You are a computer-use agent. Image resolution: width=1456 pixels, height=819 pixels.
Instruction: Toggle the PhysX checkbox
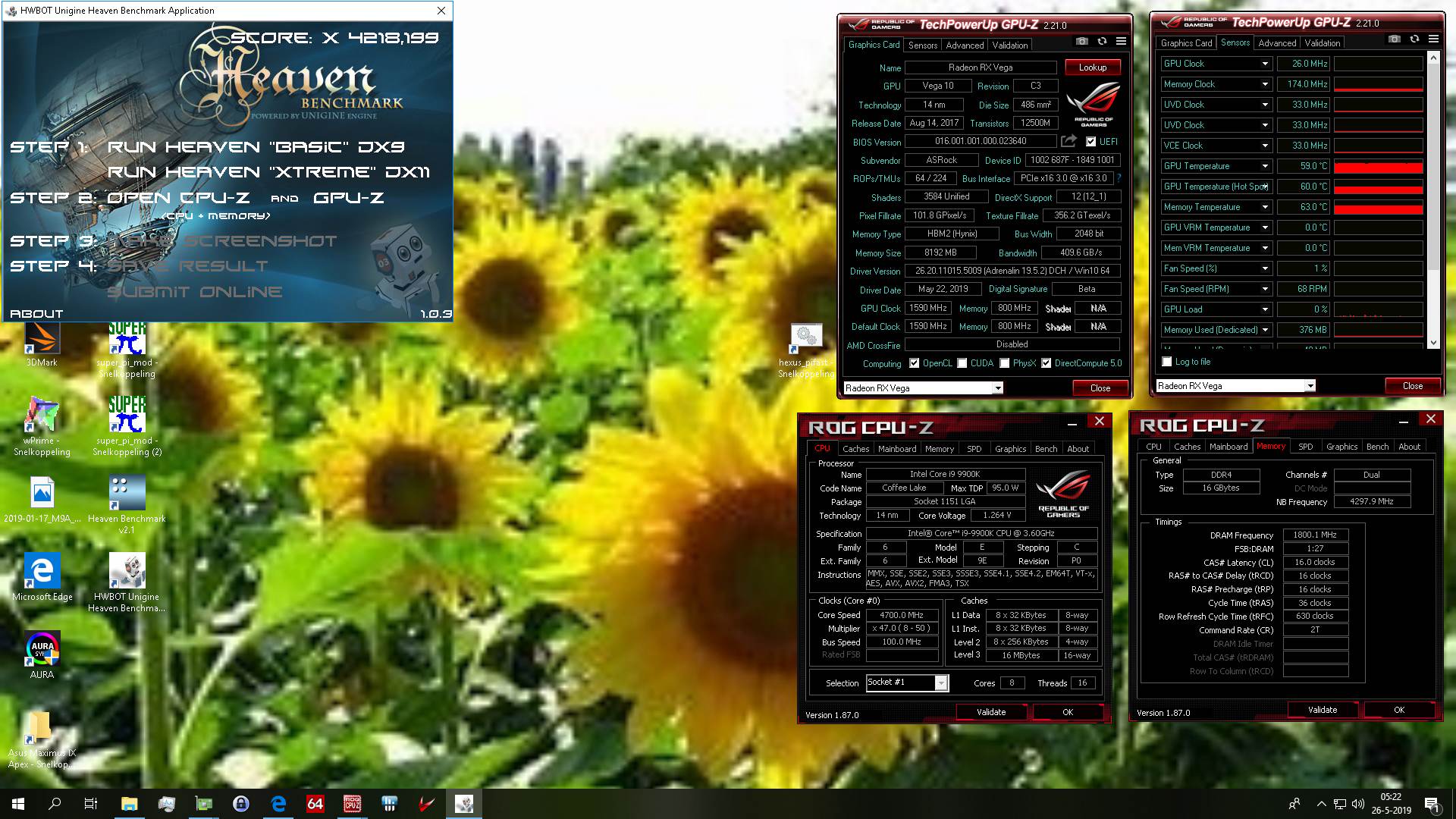1004,363
